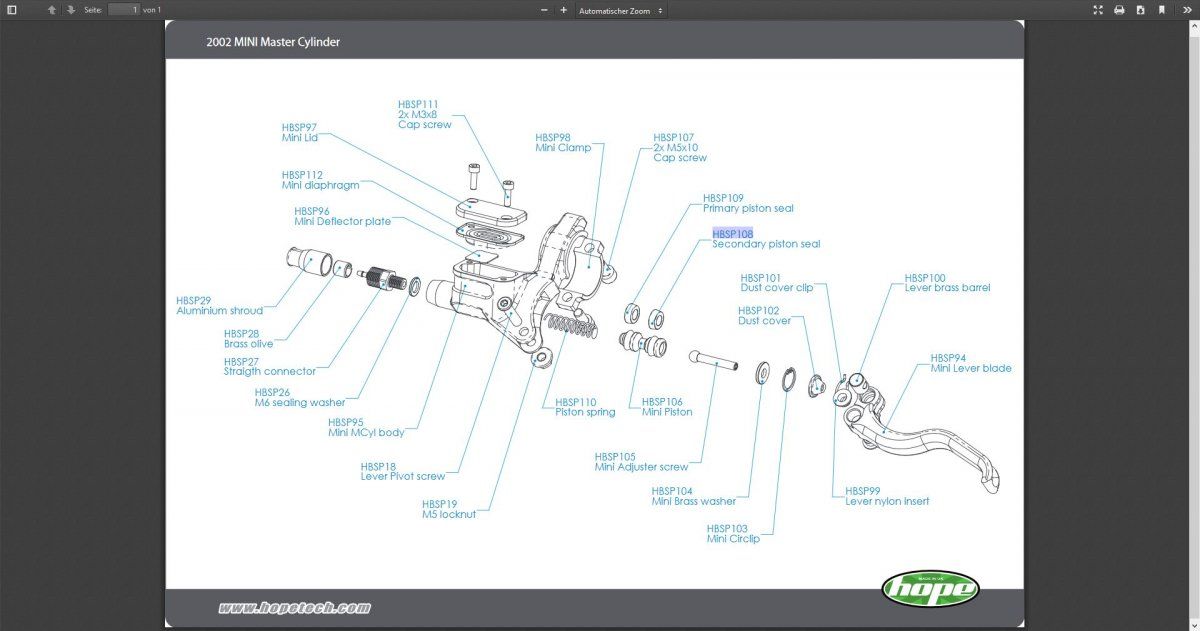Screen dimensions: 1200x631
Task: Click the 'Dust cover clip' label
Action: pos(777,288)
